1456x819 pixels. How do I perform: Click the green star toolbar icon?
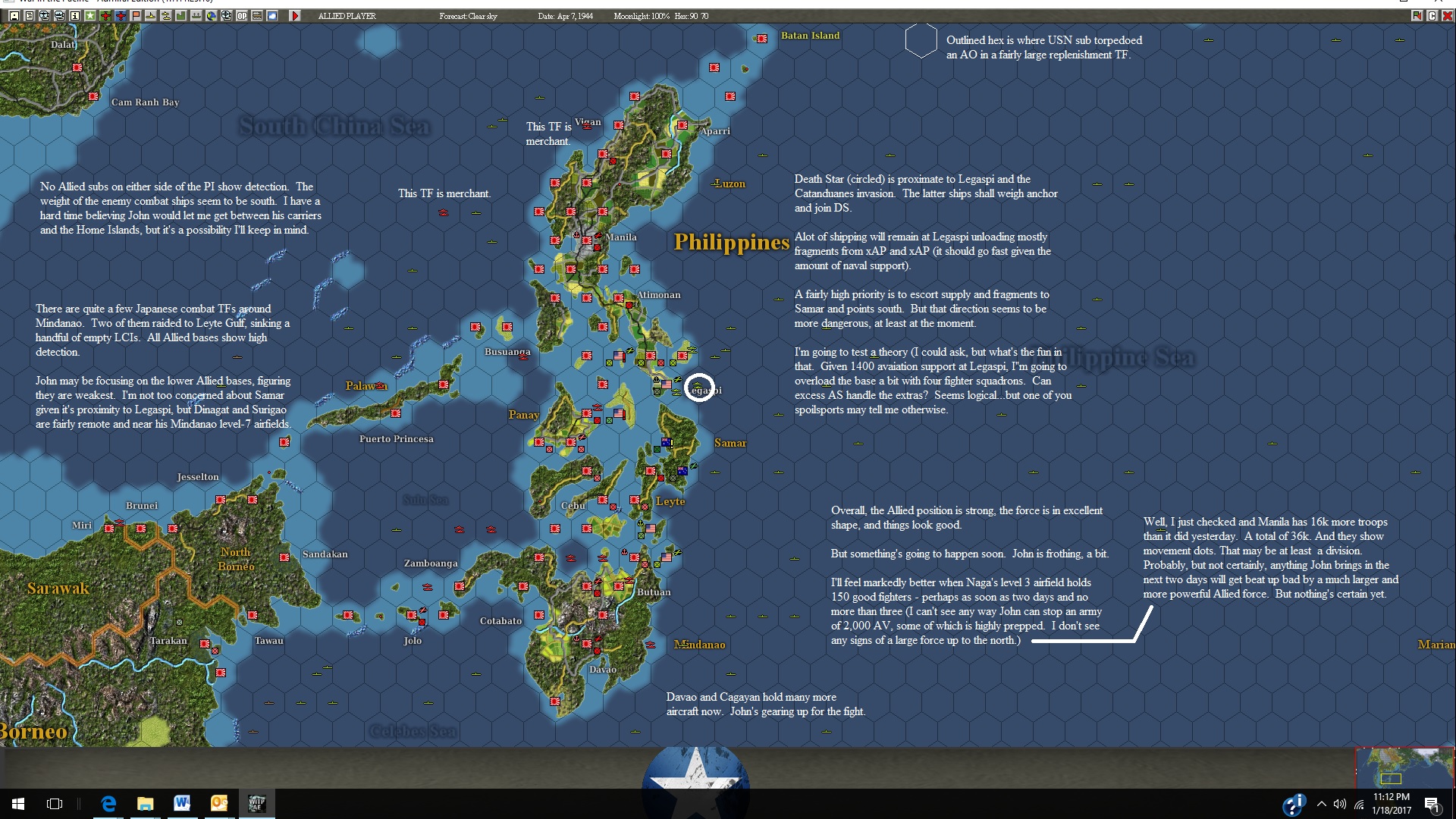coord(90,16)
